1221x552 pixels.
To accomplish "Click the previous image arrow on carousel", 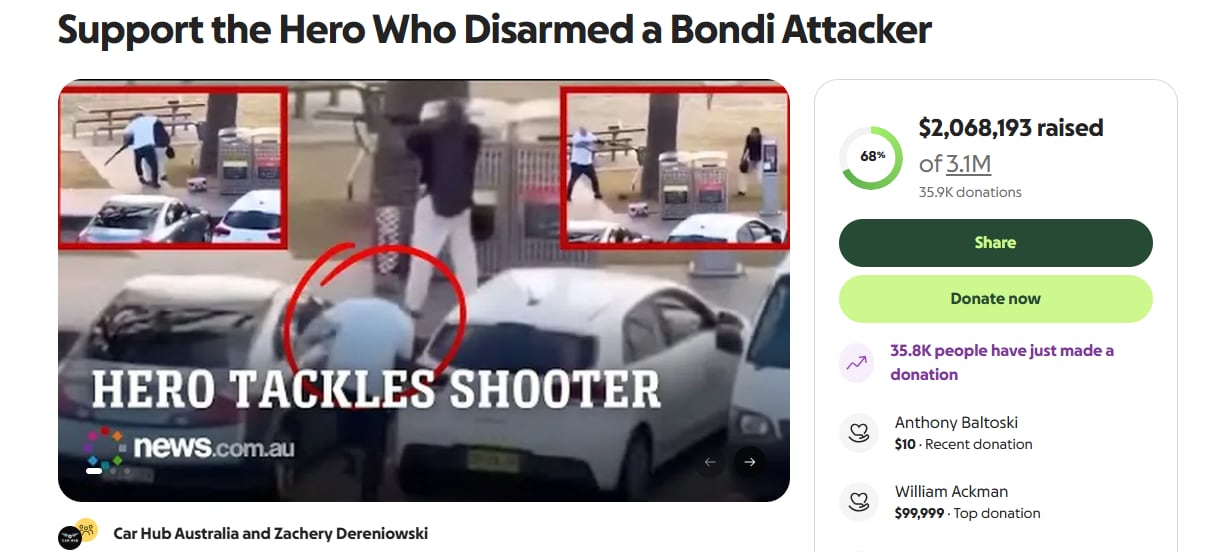I will tap(711, 462).
